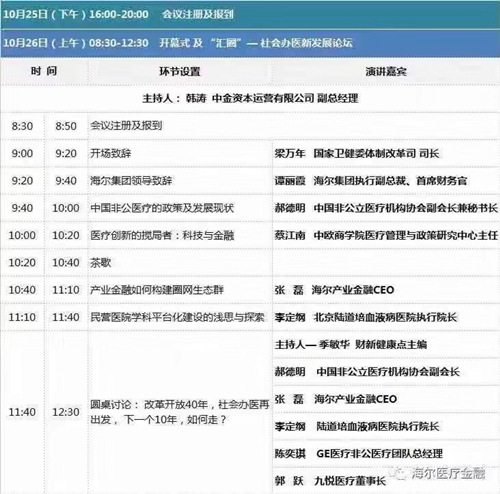Screen dimensions: 500x494
Task: Click the 8:50 end time cell
Action: [66, 126]
